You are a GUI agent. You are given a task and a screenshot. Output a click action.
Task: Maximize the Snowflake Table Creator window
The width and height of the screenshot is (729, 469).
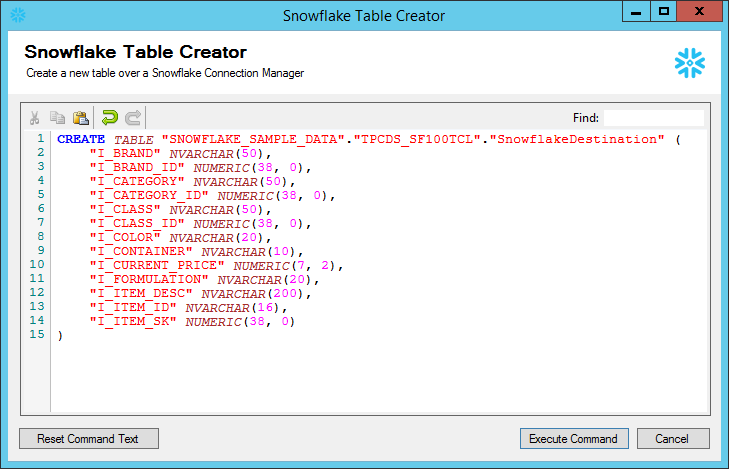point(663,12)
